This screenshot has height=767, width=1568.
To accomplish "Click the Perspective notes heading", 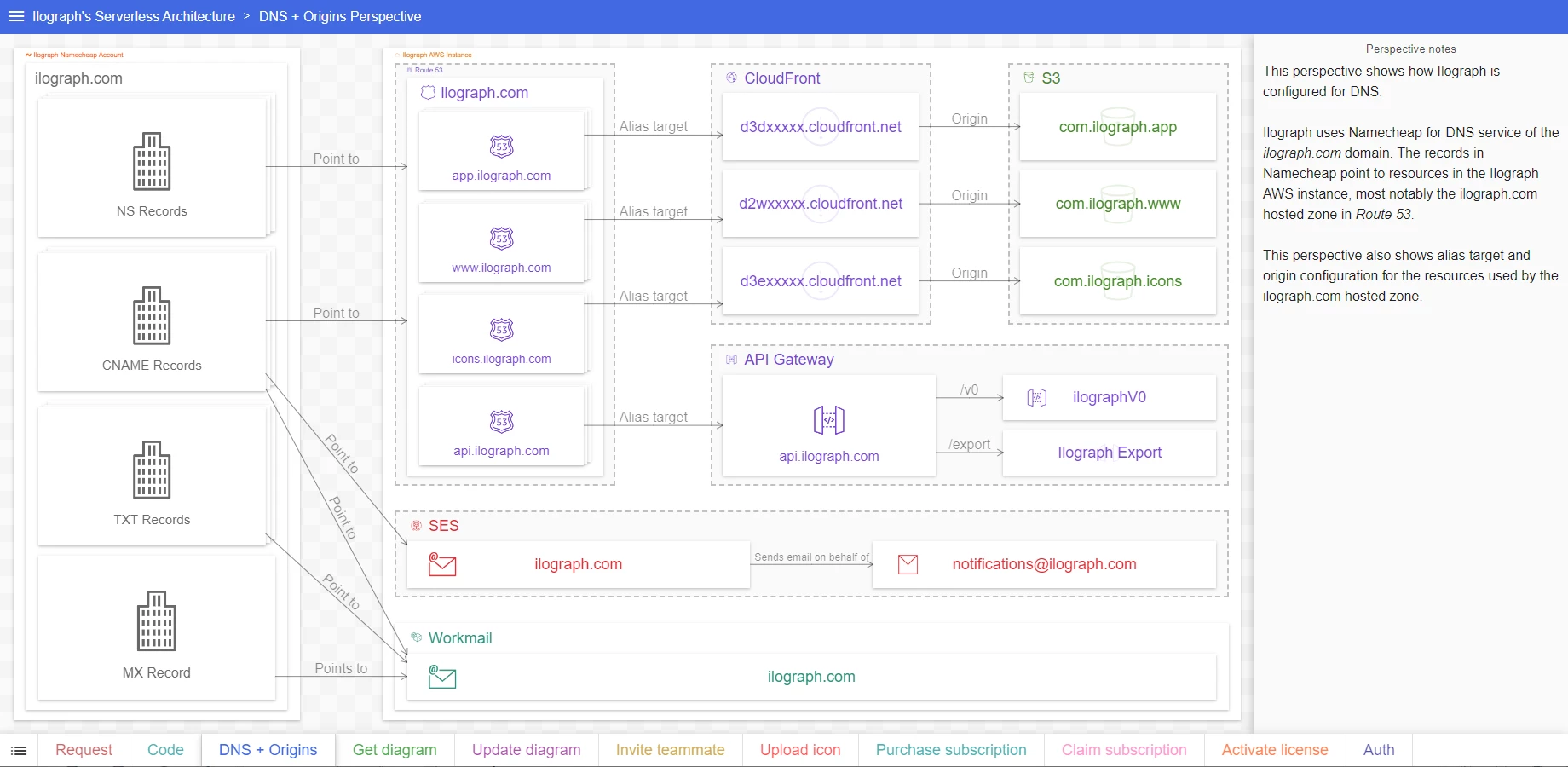I will tap(1410, 49).
